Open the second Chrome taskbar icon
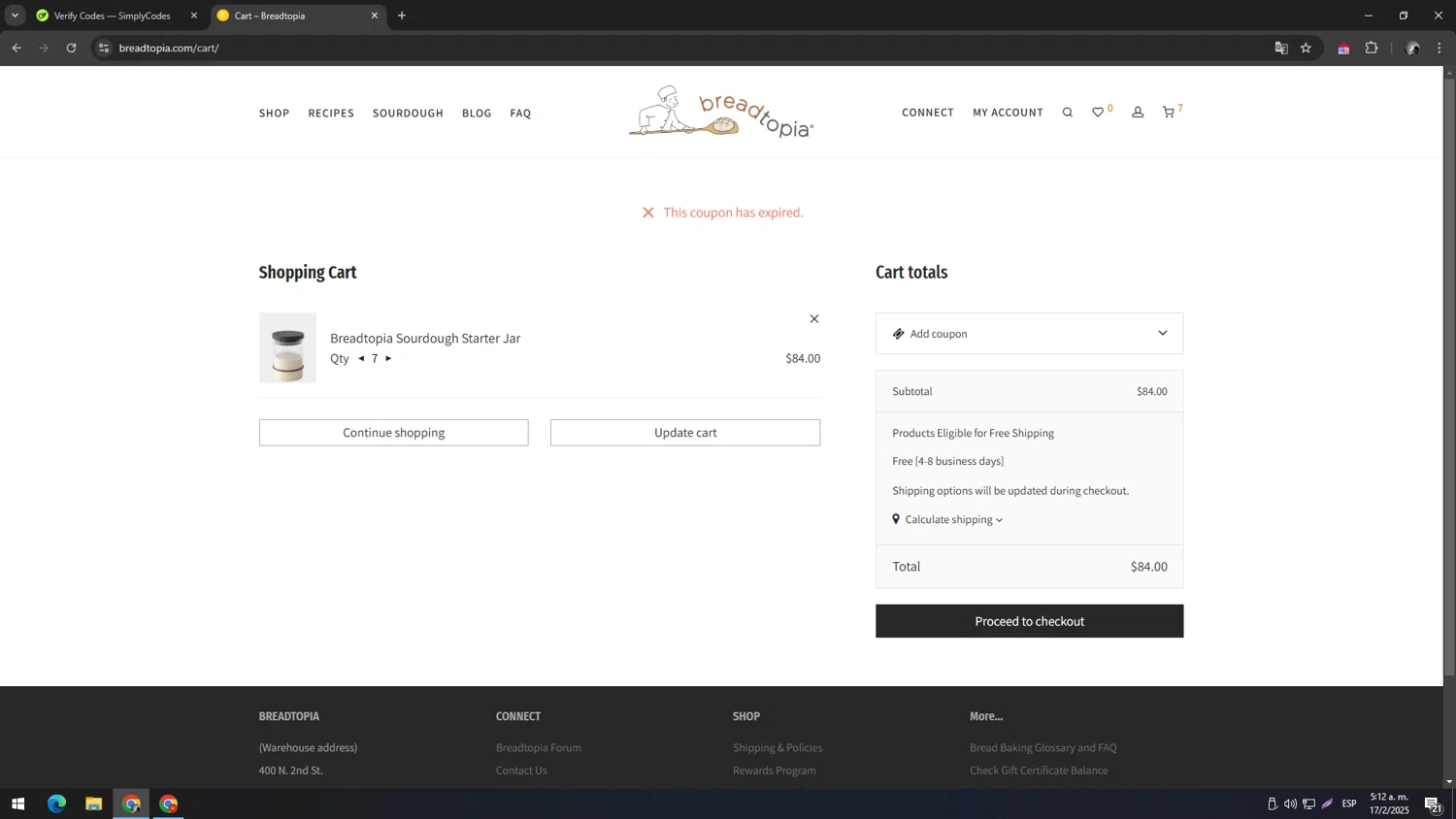Image resolution: width=1456 pixels, height=819 pixels. tap(169, 803)
